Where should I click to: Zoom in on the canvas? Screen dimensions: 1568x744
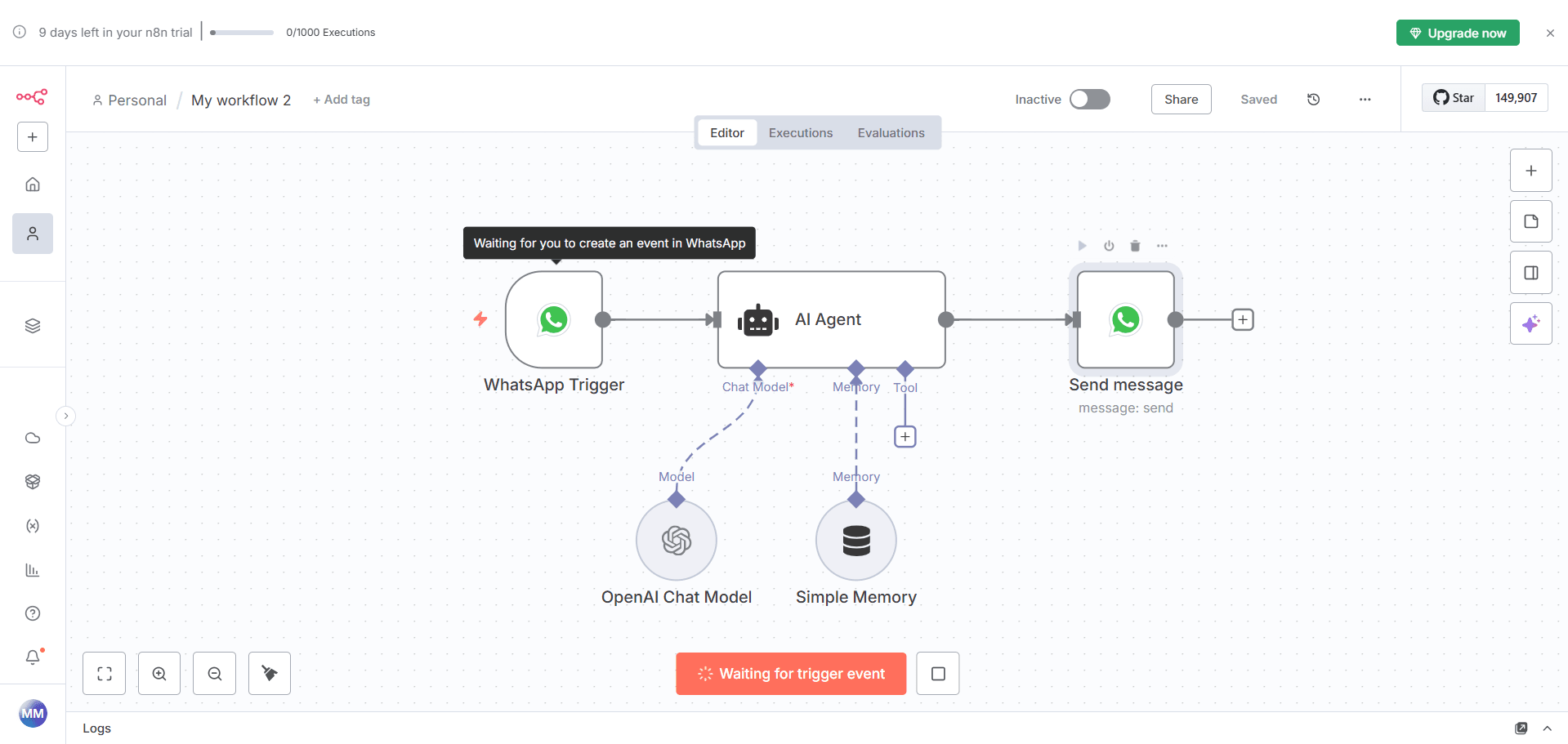click(x=159, y=674)
